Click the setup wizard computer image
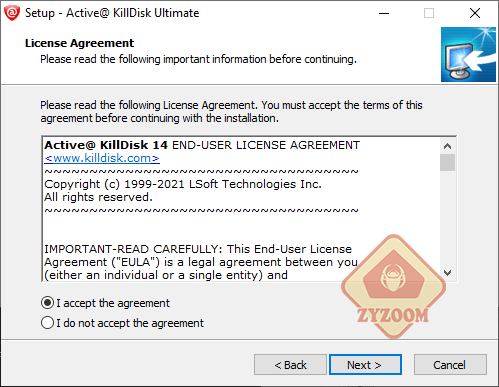The height and width of the screenshot is (387, 499). (468, 54)
